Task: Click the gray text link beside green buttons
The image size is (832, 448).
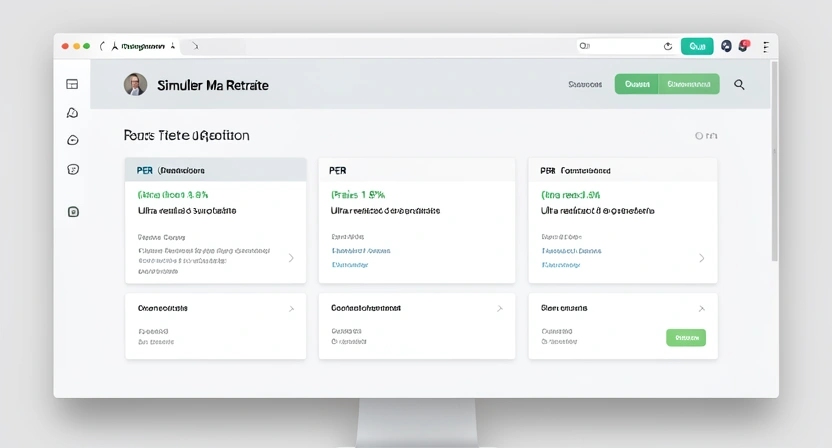Action: click(x=585, y=84)
